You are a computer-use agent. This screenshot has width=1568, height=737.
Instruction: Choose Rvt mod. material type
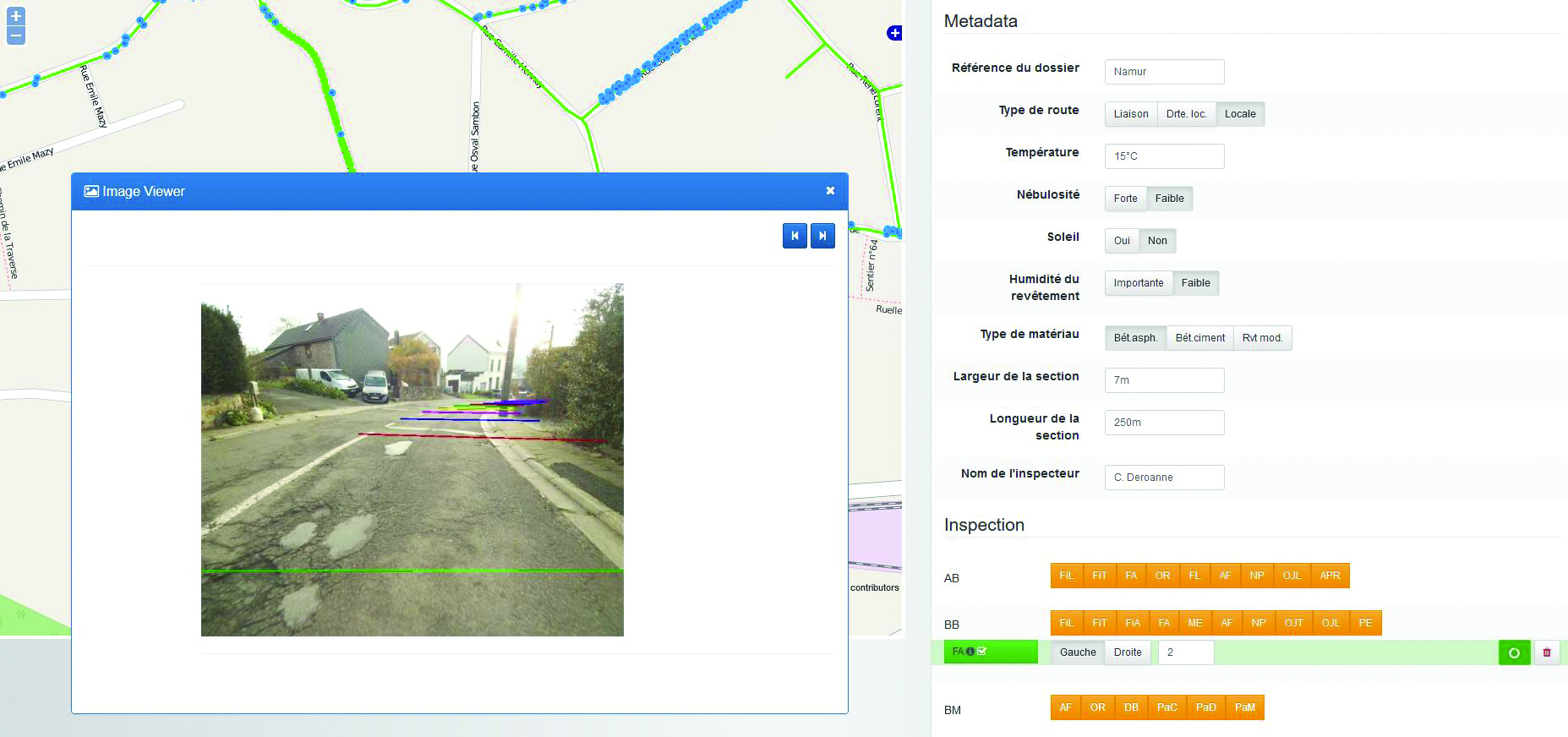pyautogui.click(x=1263, y=338)
